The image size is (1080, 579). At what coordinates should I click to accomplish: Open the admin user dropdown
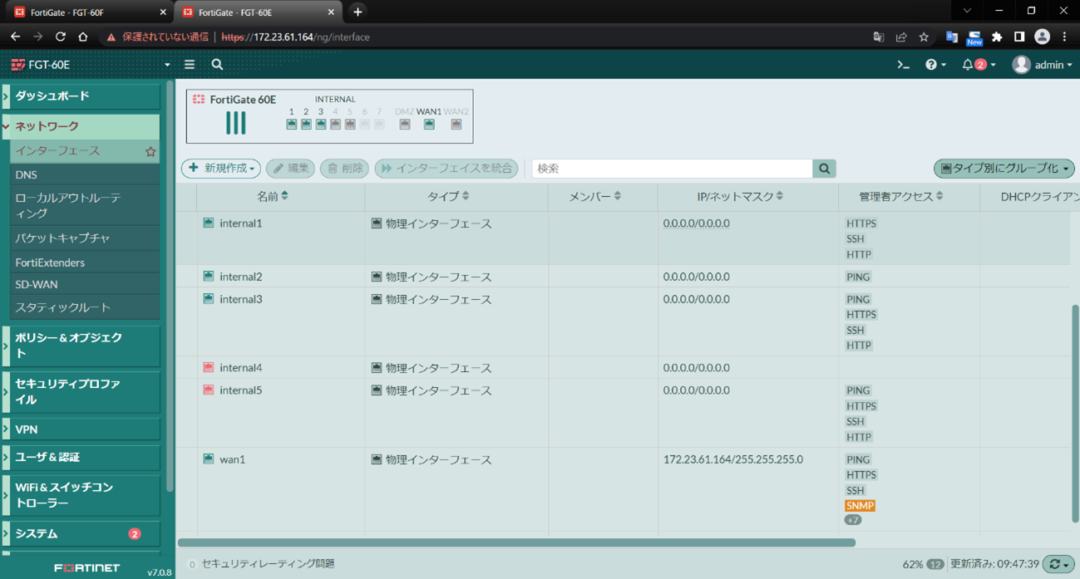coord(1042,65)
